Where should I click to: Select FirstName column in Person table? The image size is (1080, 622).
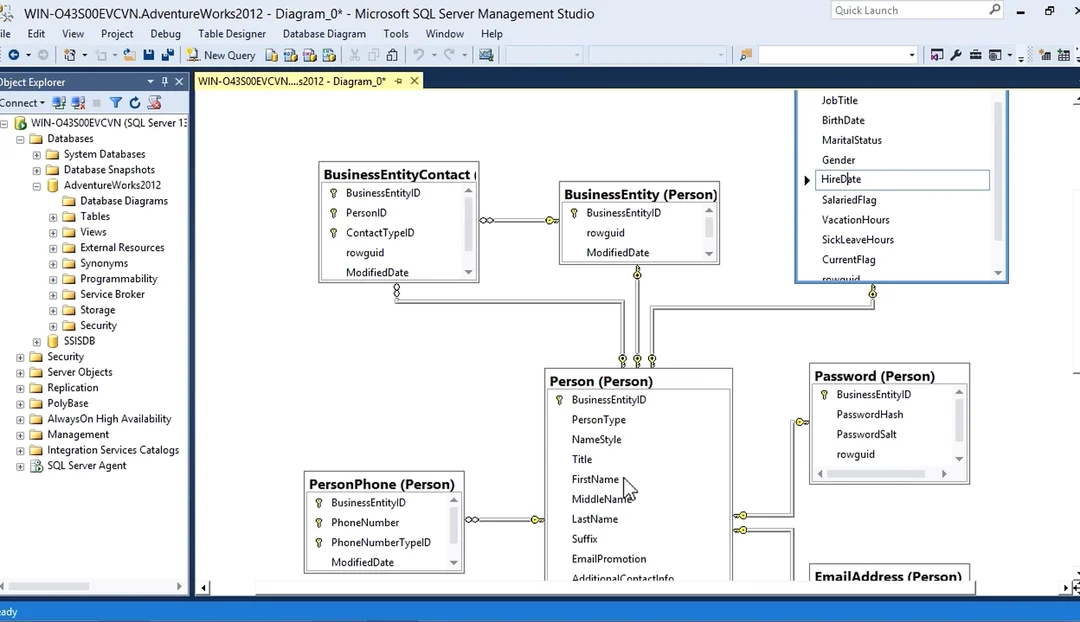[x=595, y=479]
